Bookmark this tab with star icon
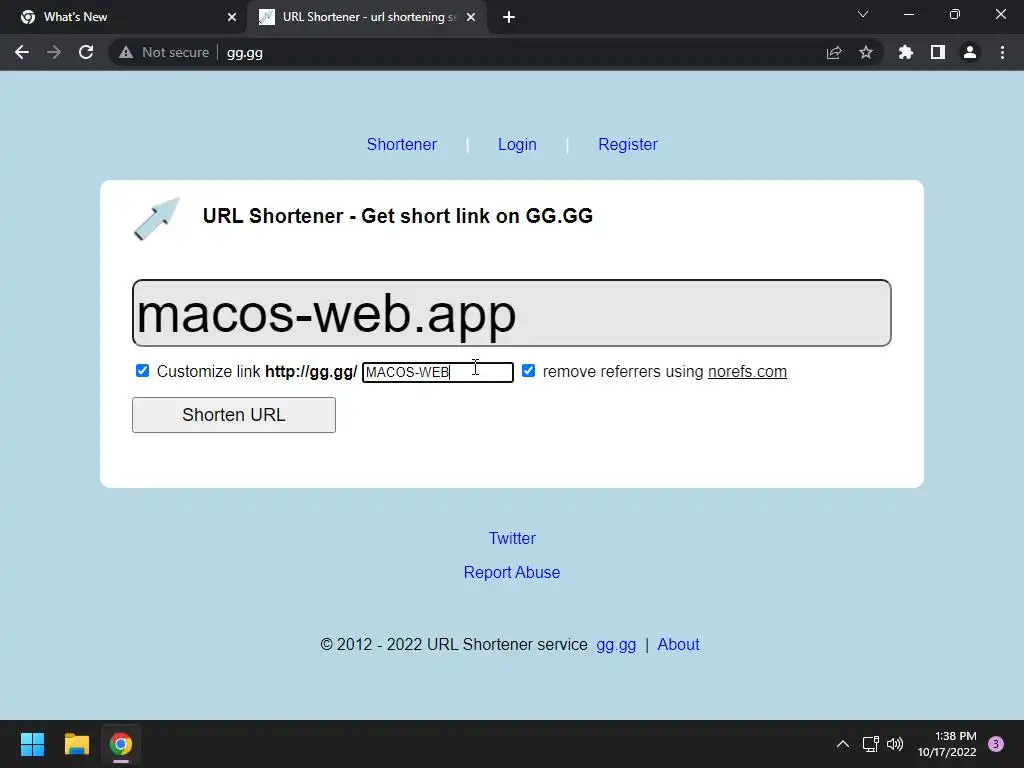Screen dimensions: 1024x768 (866, 52)
